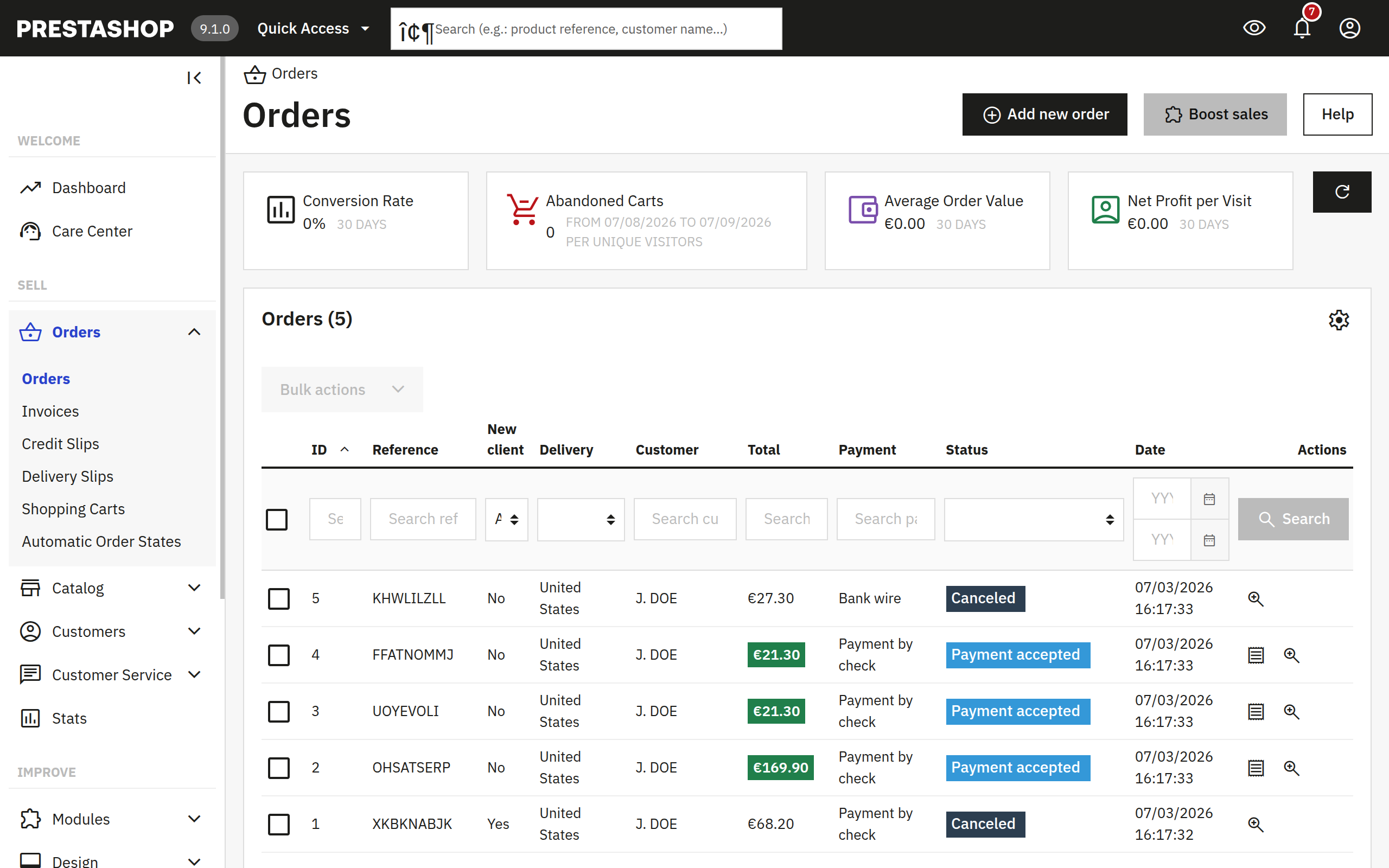The height and width of the screenshot is (868, 1389).
Task: Select all orders checkbox
Action: [x=277, y=520]
